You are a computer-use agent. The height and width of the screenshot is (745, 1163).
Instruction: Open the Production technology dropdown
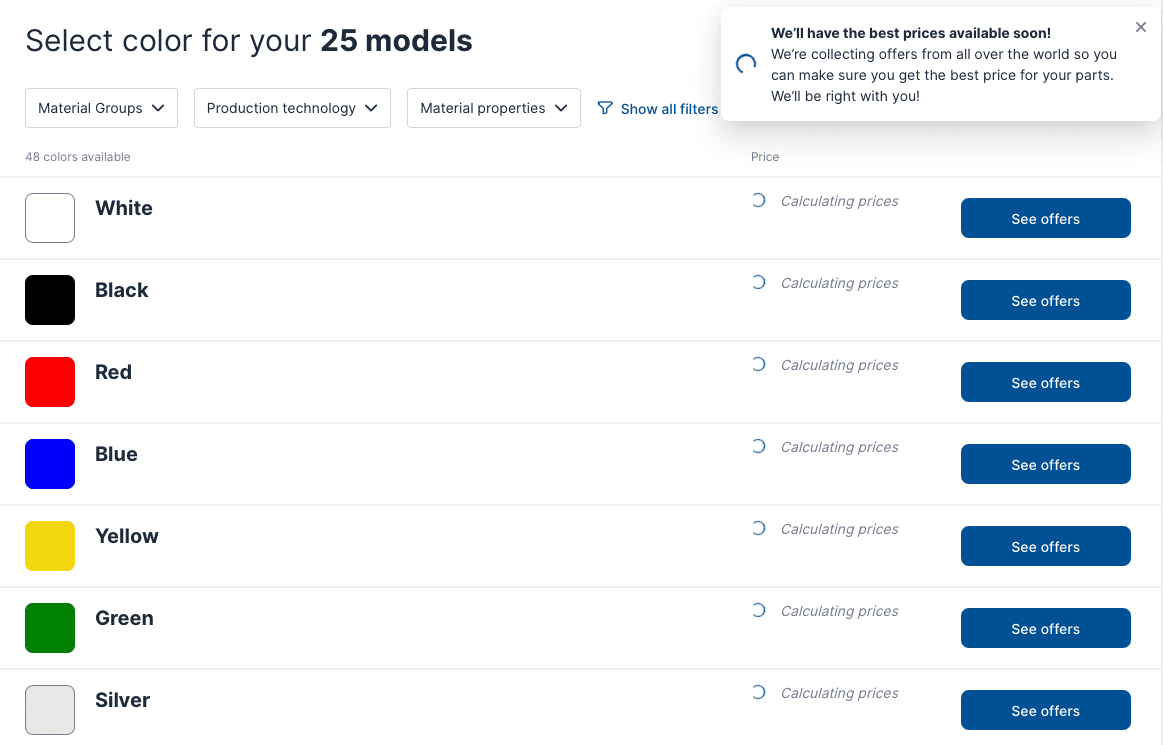(x=292, y=108)
